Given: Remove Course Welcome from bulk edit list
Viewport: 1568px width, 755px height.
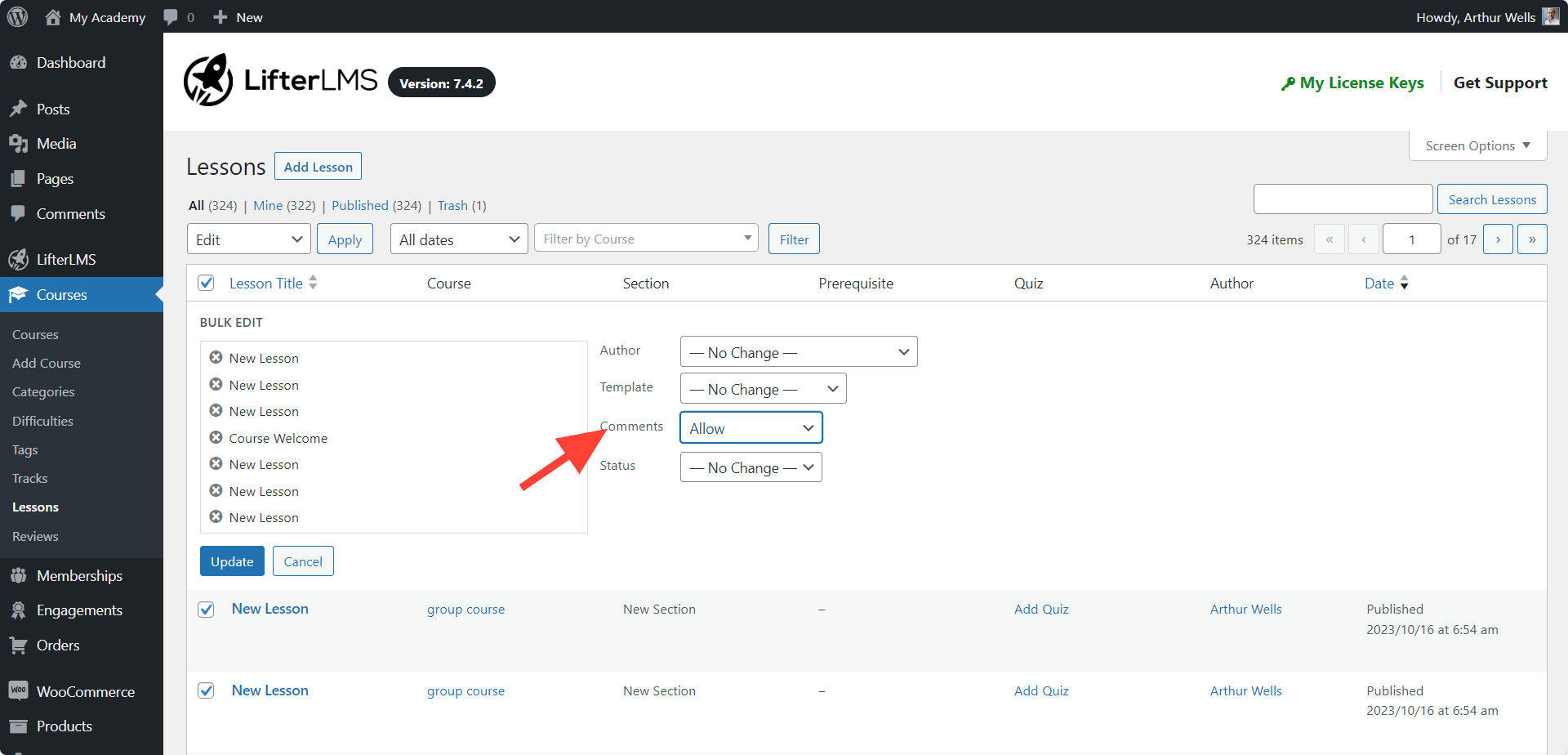Looking at the screenshot, I should coord(216,437).
